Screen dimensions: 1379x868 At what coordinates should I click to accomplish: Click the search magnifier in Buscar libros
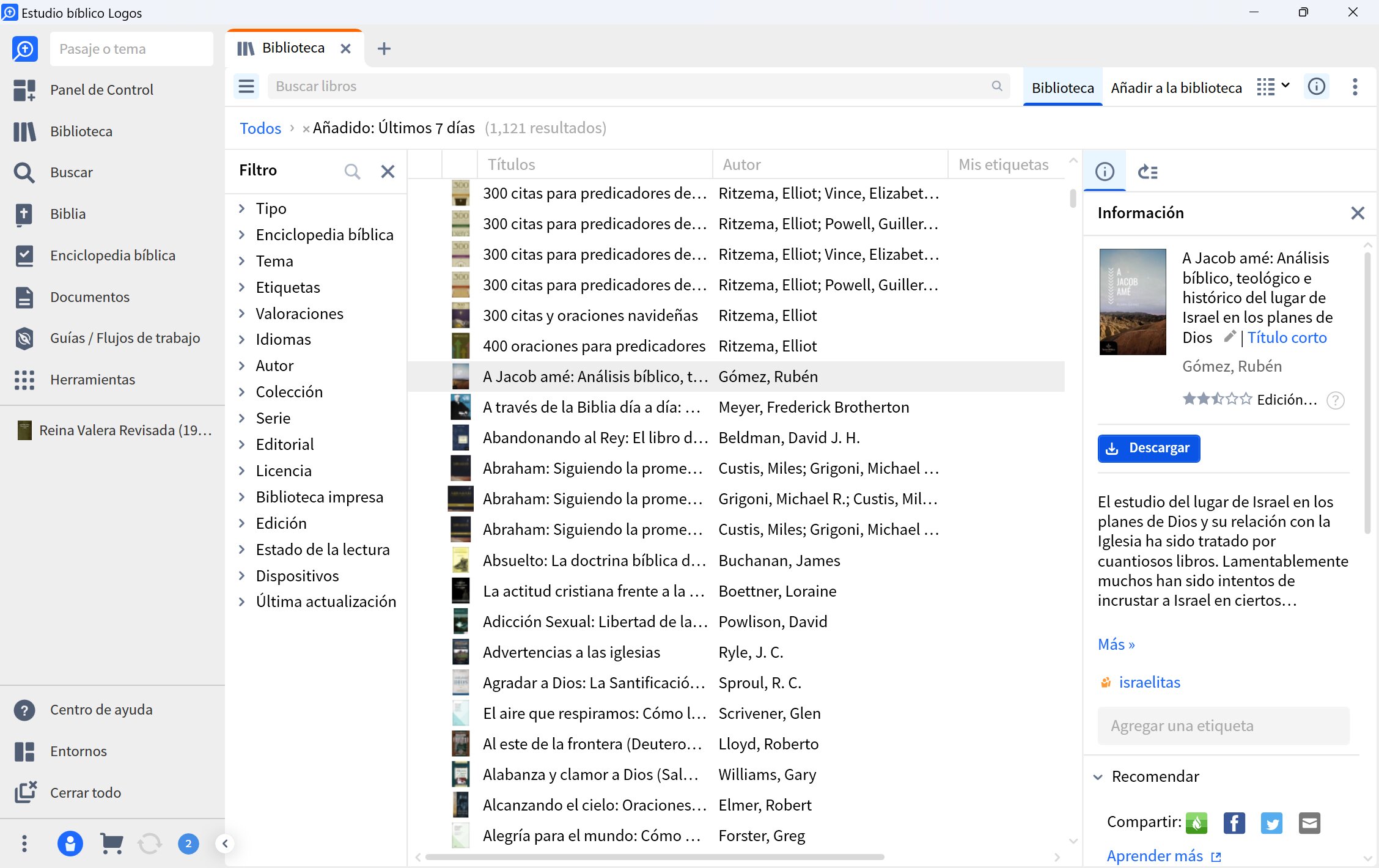[x=997, y=86]
